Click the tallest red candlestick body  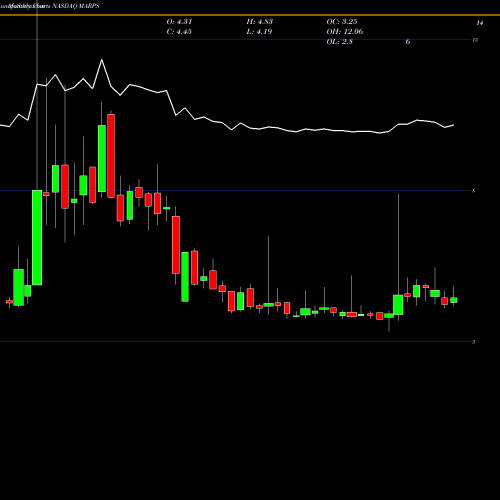tap(111, 156)
